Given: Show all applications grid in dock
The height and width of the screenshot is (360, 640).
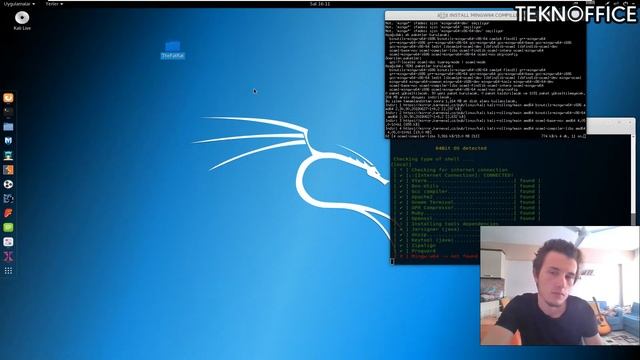Looking at the screenshot, I should pyautogui.click(x=8, y=271).
